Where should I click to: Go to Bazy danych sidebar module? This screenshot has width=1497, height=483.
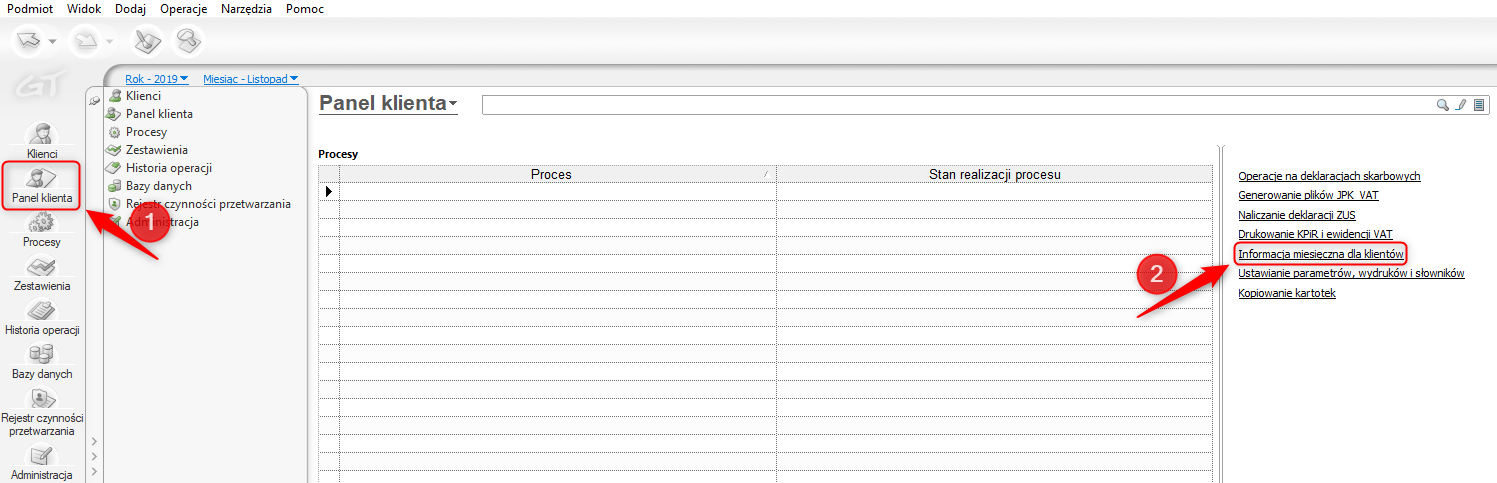point(41,358)
